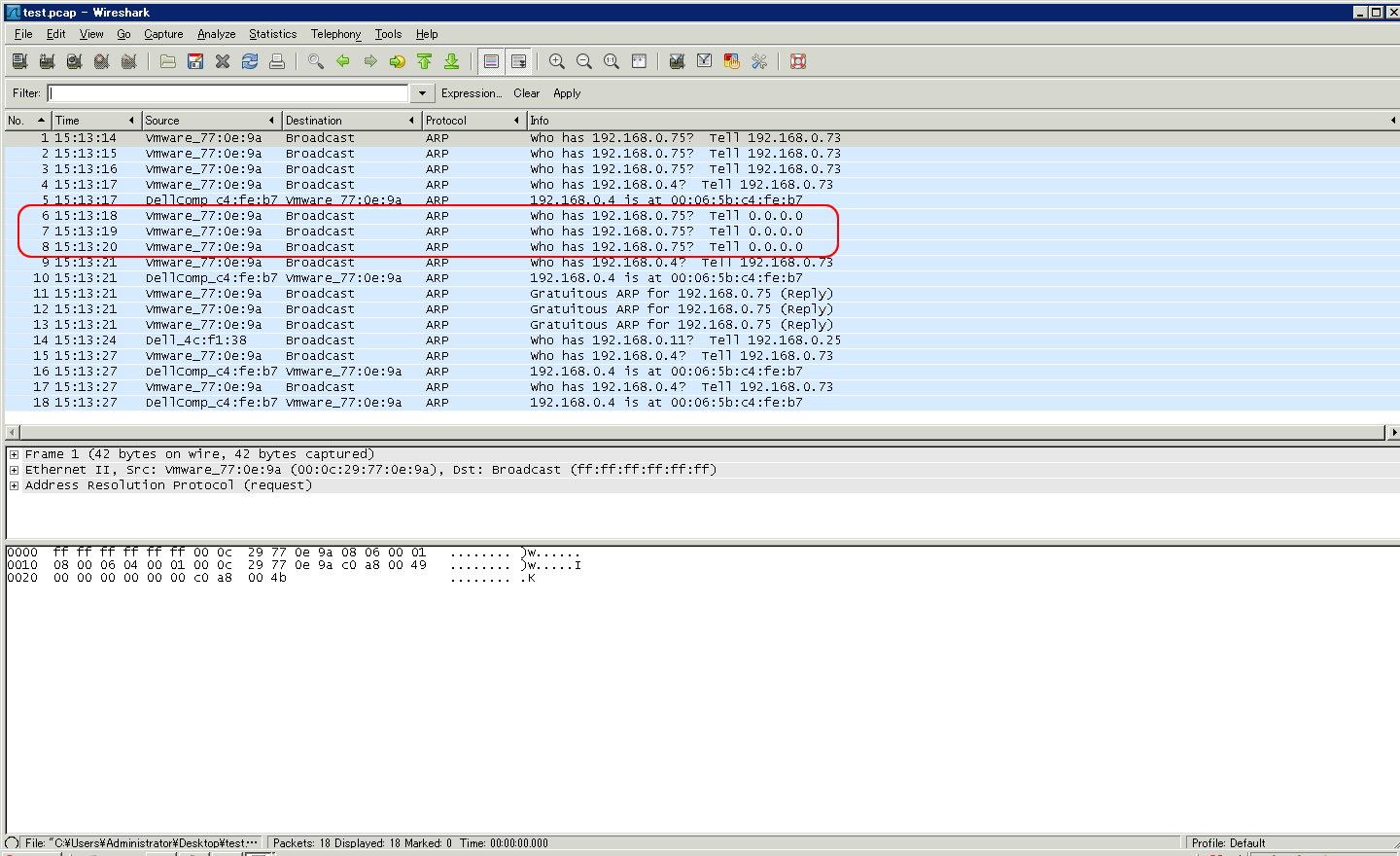Viewport: 1400px width, 856px height.
Task: Open the recent filters dropdown arrow
Action: point(422,93)
